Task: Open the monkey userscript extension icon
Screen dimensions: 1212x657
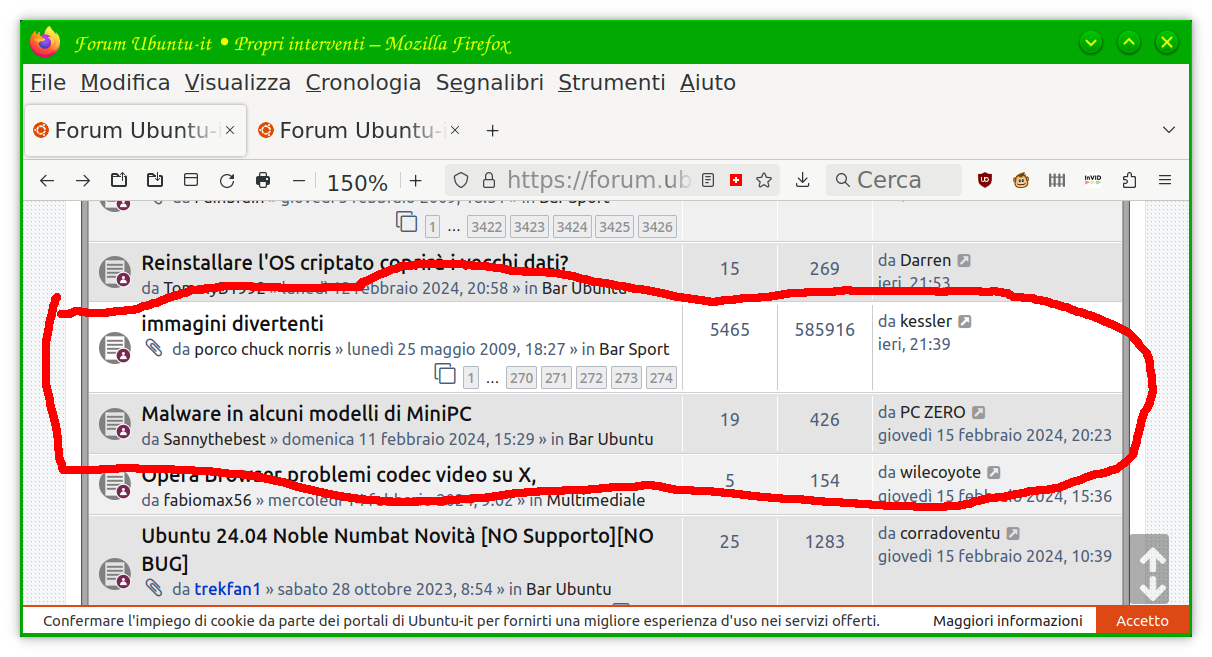Action: [x=1021, y=181]
